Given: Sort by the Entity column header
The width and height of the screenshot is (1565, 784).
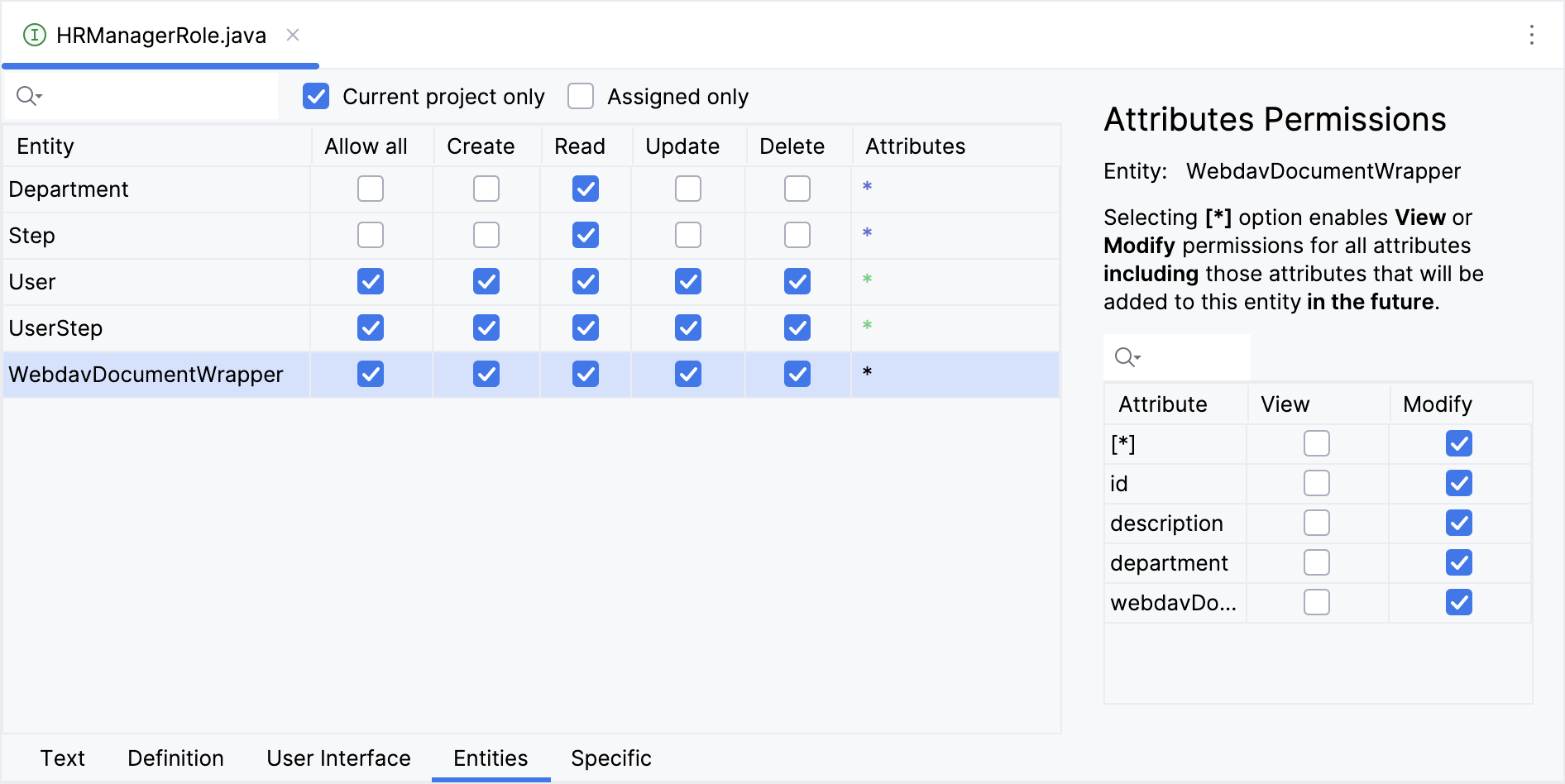Looking at the screenshot, I should click(45, 146).
